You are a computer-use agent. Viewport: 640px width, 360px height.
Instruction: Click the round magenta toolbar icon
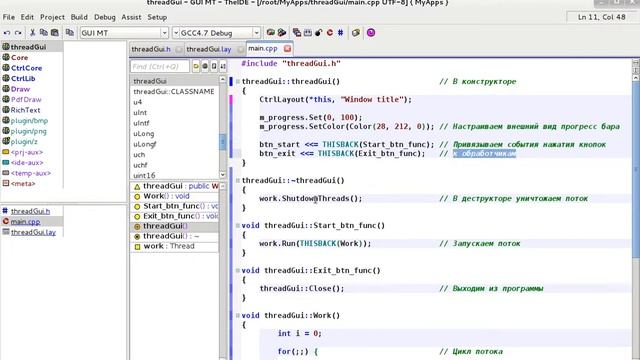click(x=371, y=33)
